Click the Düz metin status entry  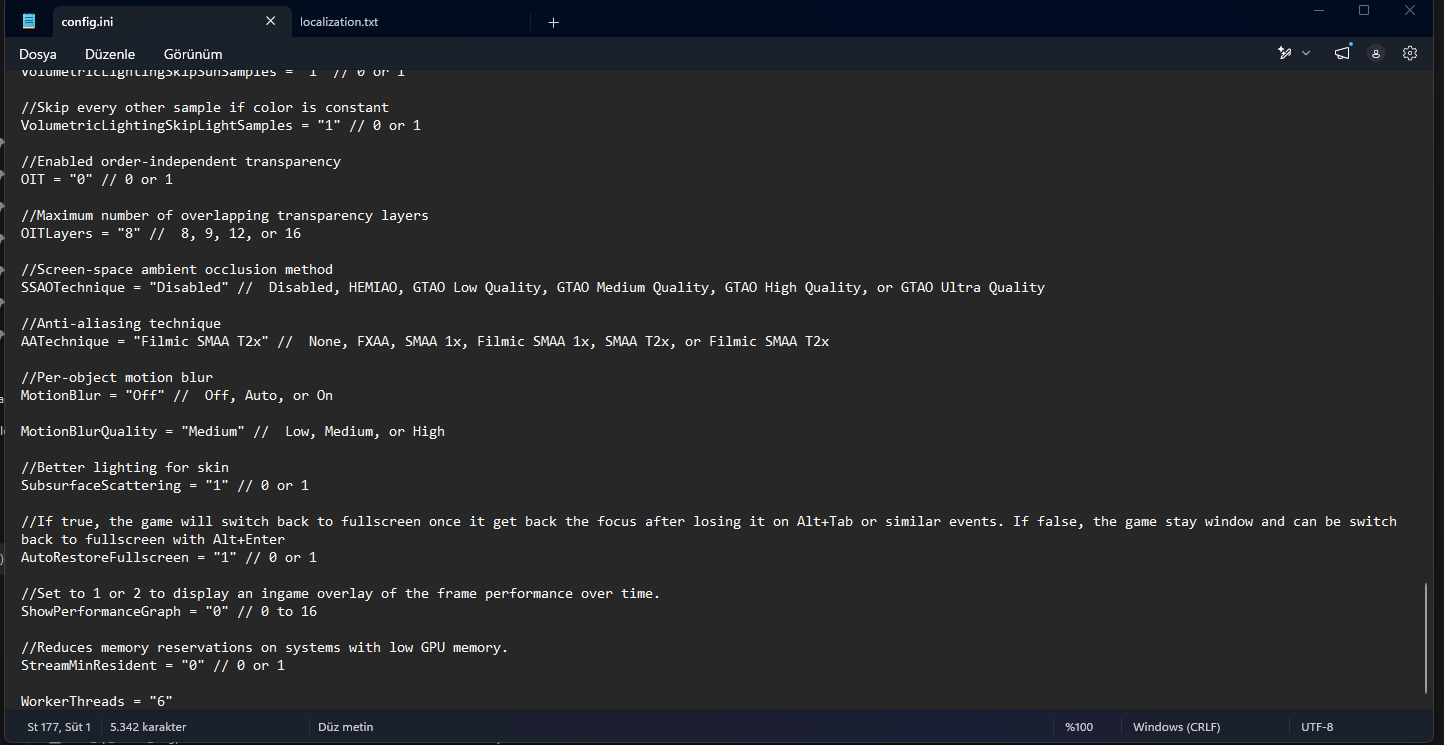click(345, 727)
